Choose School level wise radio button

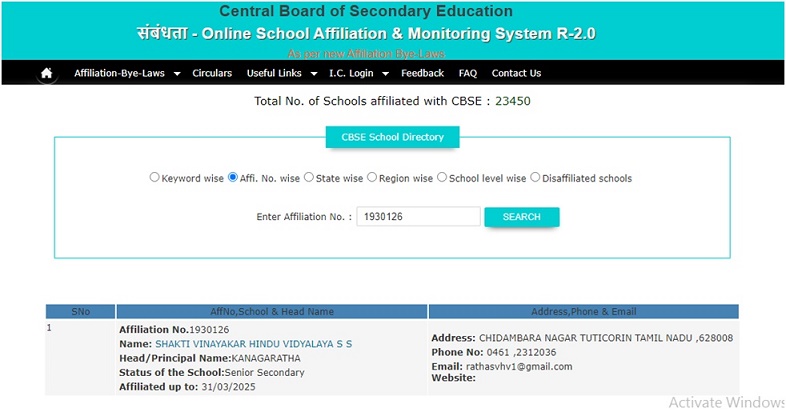click(442, 178)
